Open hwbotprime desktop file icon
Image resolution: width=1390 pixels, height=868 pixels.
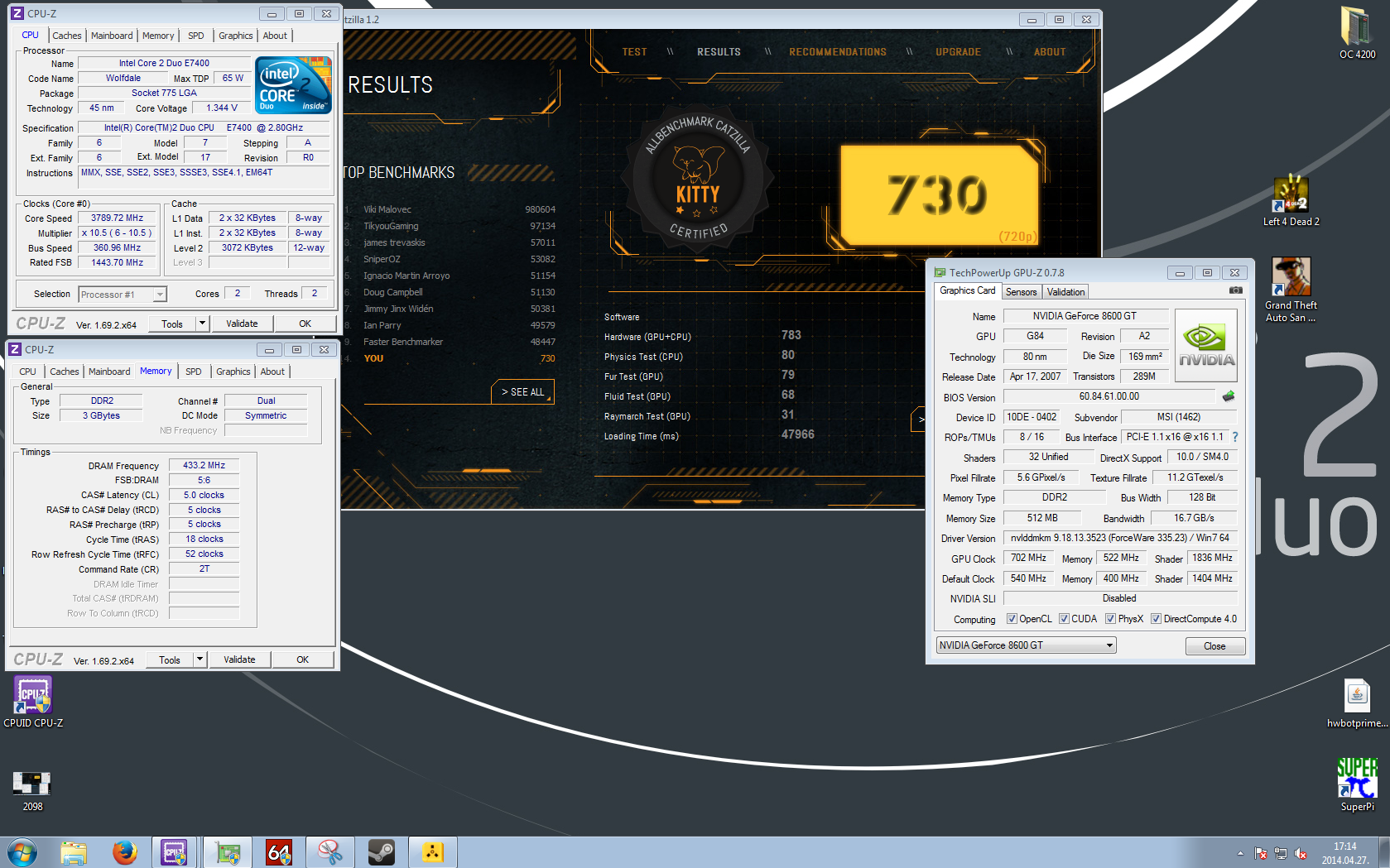(x=1357, y=703)
